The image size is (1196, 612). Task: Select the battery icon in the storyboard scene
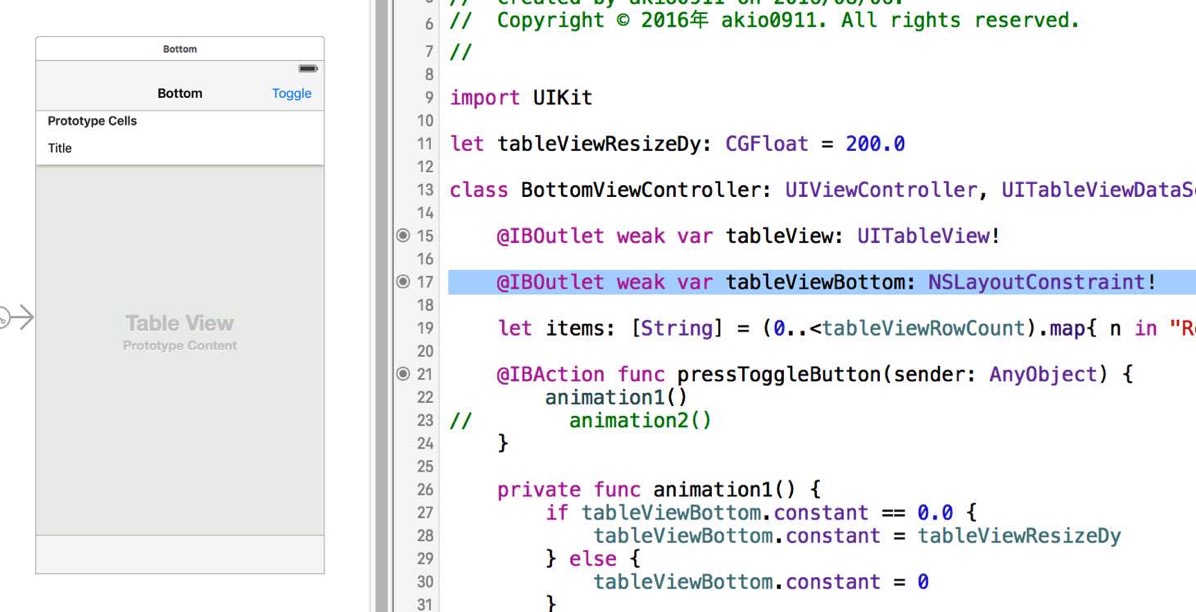click(307, 69)
